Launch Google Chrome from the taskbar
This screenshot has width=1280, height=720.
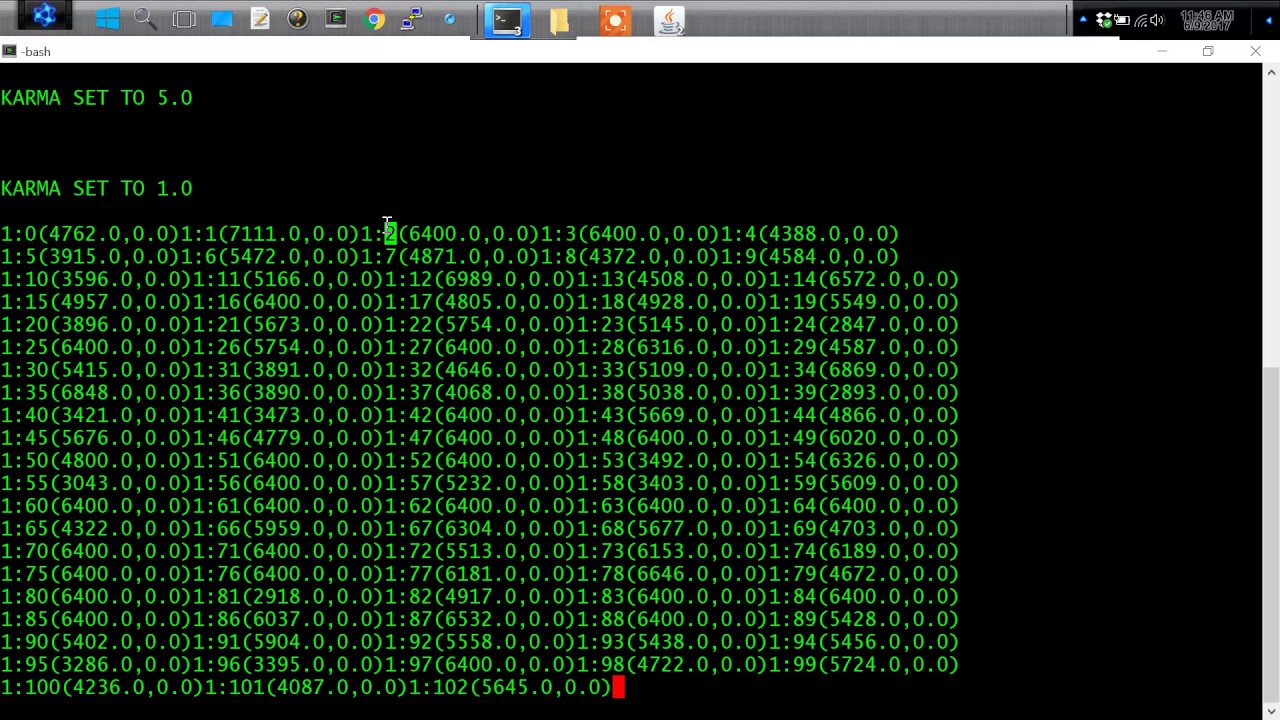tap(374, 19)
